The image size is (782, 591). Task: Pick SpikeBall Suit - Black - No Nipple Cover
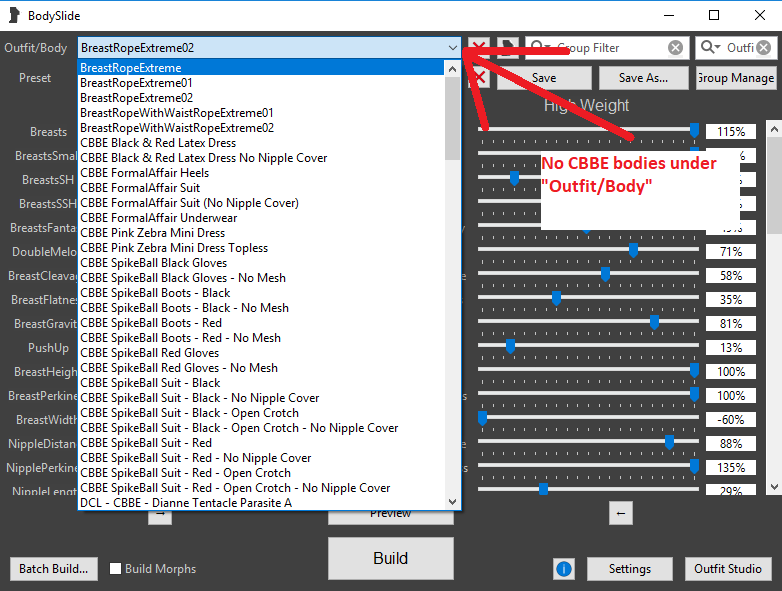261,397
